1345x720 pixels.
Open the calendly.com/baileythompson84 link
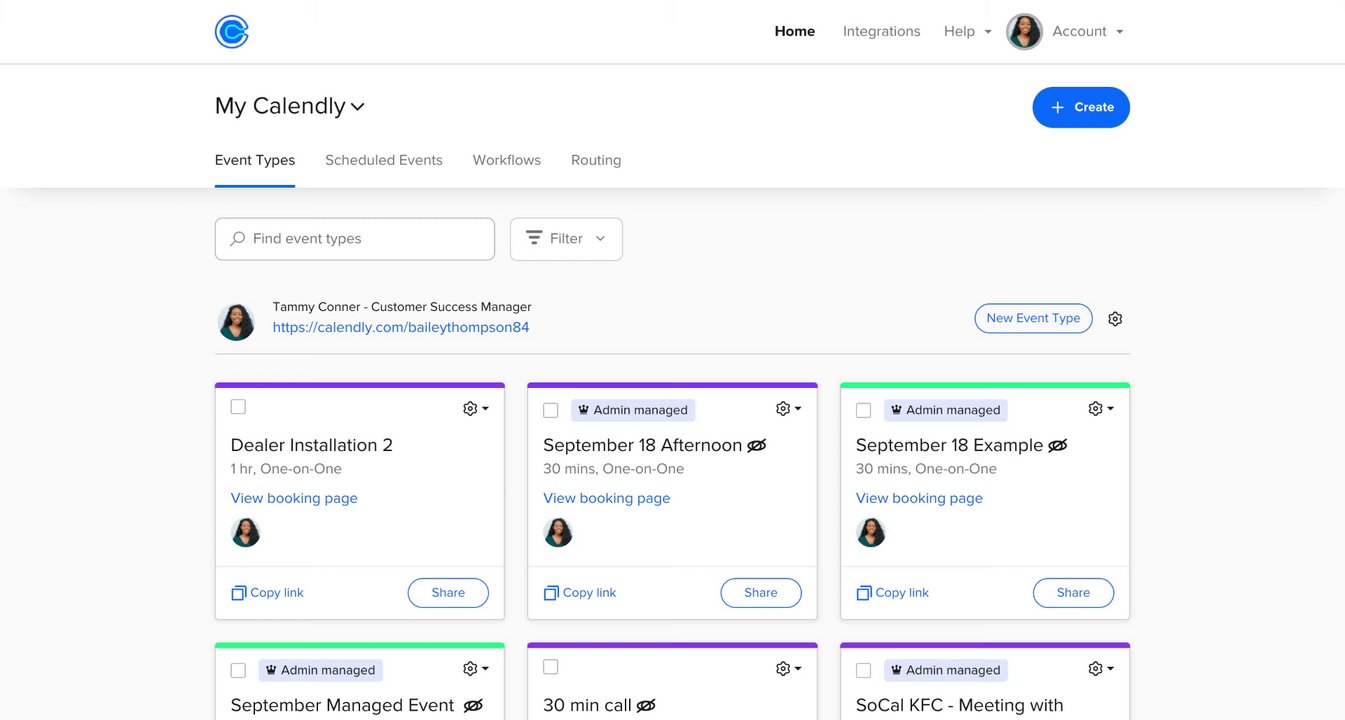401,327
